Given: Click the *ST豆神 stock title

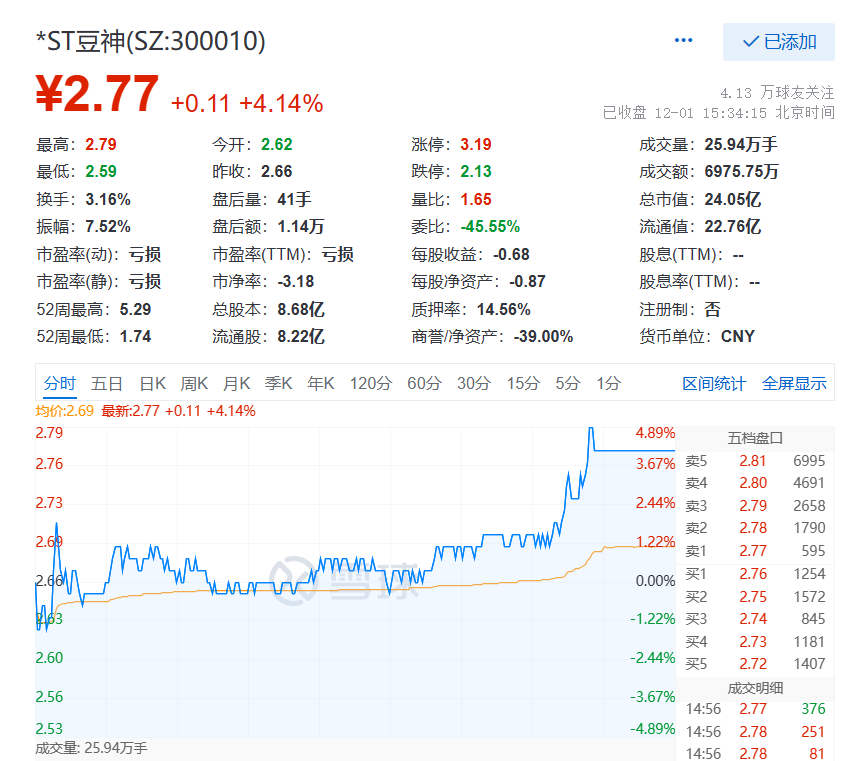Looking at the screenshot, I should (x=151, y=41).
